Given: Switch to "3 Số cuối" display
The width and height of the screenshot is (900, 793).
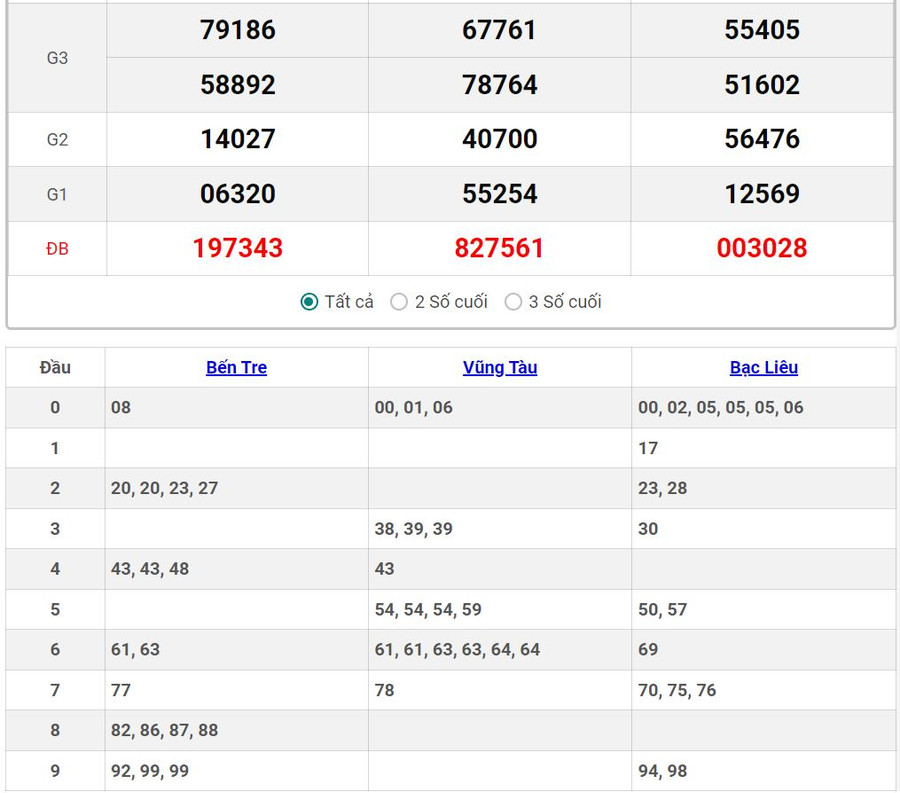Looking at the screenshot, I should [x=513, y=302].
